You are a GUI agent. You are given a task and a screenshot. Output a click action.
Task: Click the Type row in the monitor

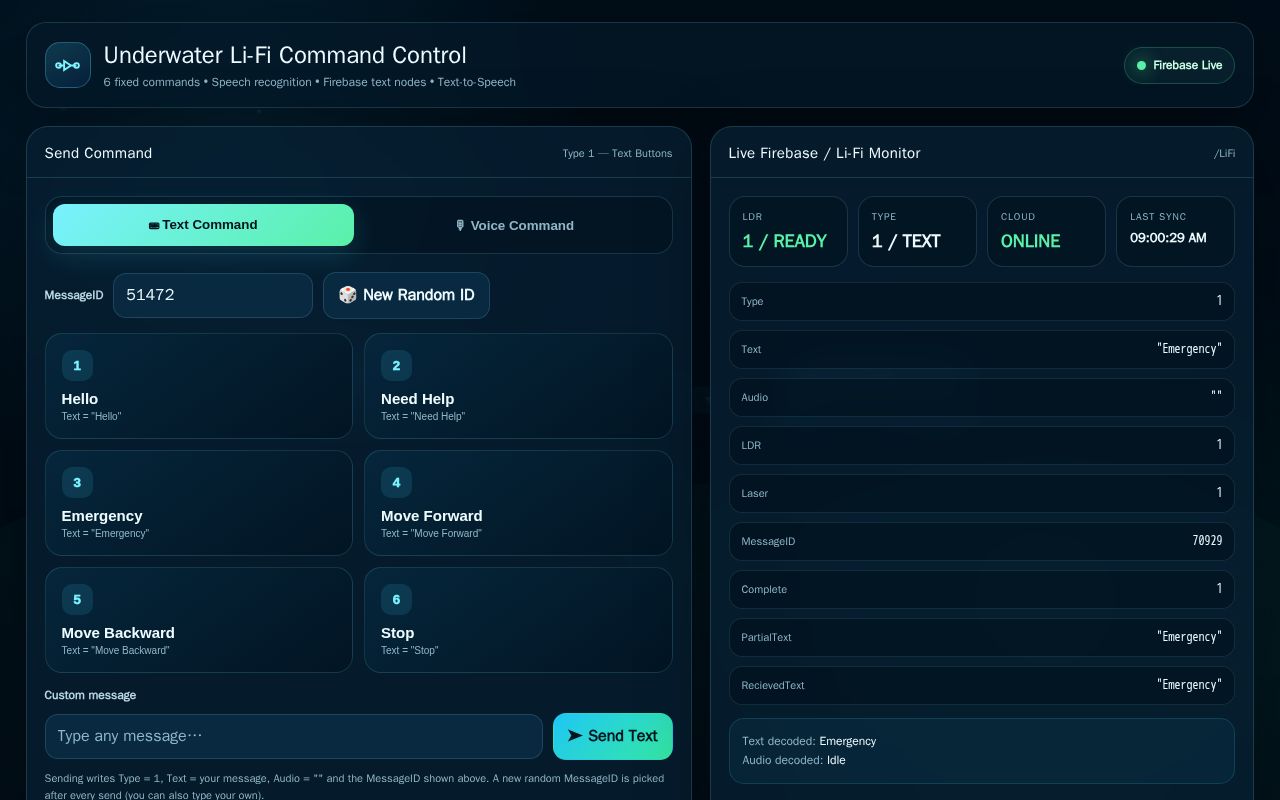pos(982,301)
